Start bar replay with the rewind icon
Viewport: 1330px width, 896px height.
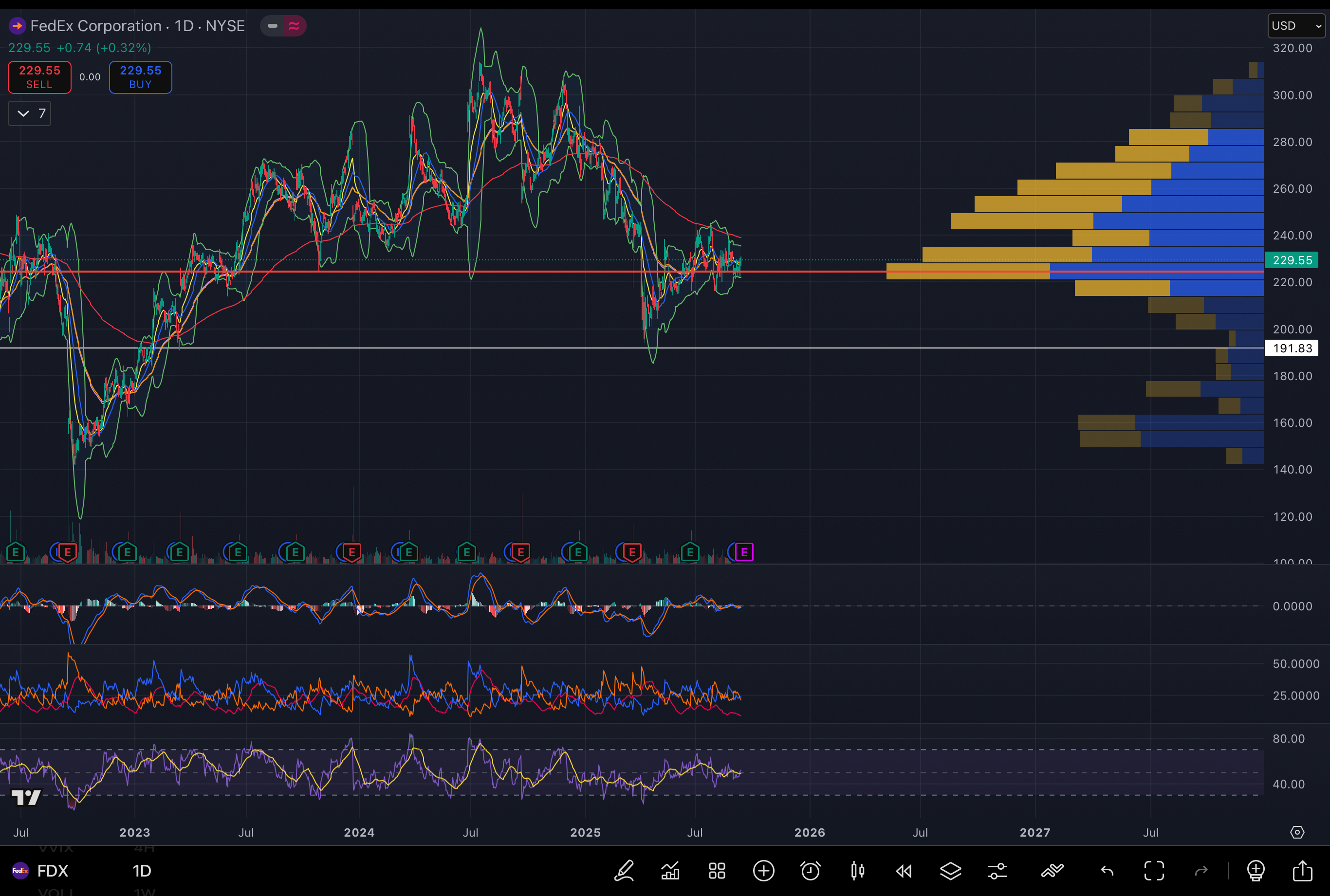[904, 871]
